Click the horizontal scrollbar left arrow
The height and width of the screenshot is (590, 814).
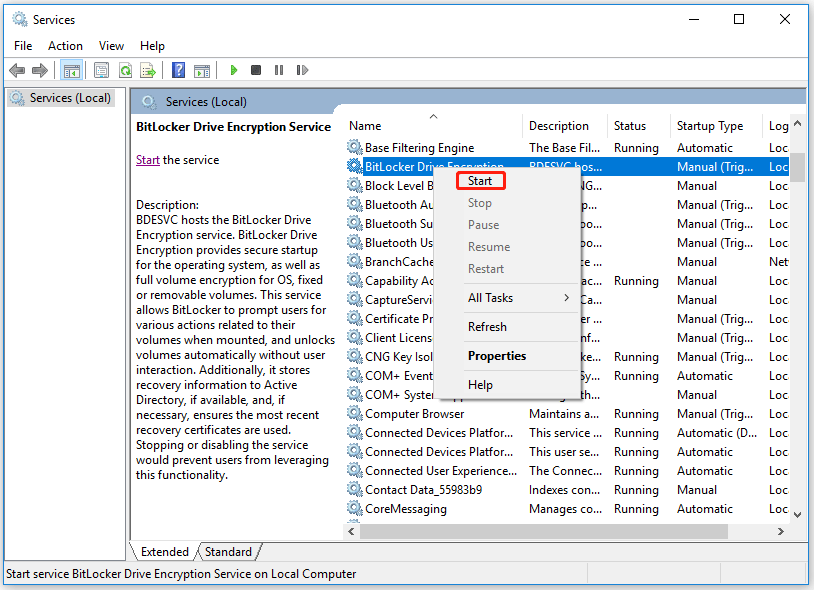[351, 531]
